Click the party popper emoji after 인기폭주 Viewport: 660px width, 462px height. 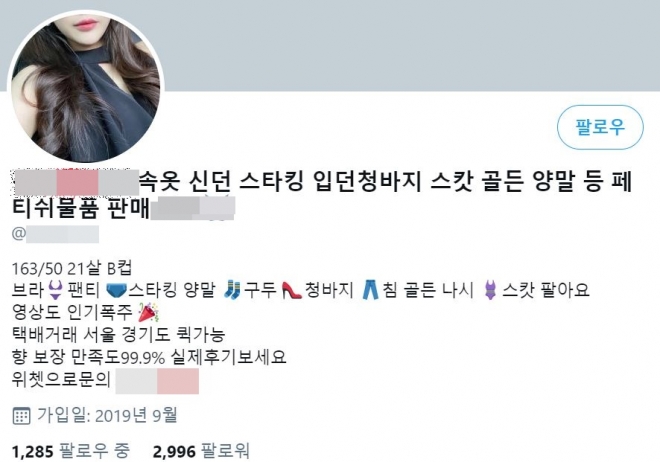click(148, 312)
